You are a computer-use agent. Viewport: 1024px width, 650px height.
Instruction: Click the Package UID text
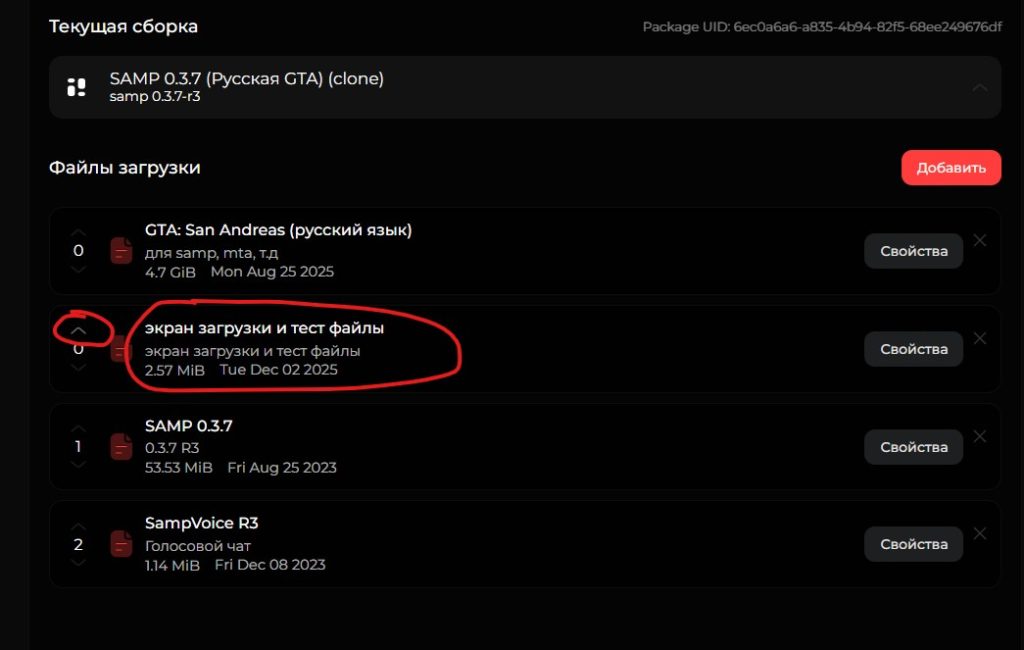pyautogui.click(x=821, y=27)
